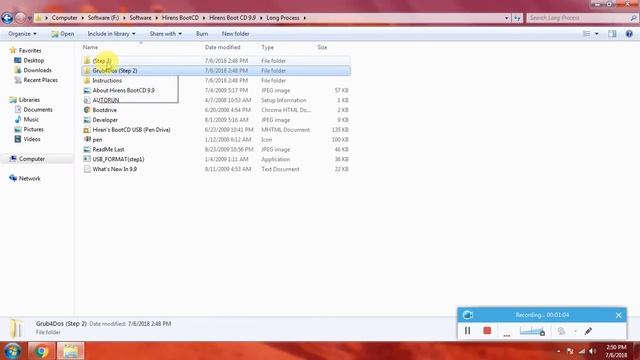Select About Hirens BootCD 9.9 image file
This screenshot has width=640, height=360.
coord(216,90)
